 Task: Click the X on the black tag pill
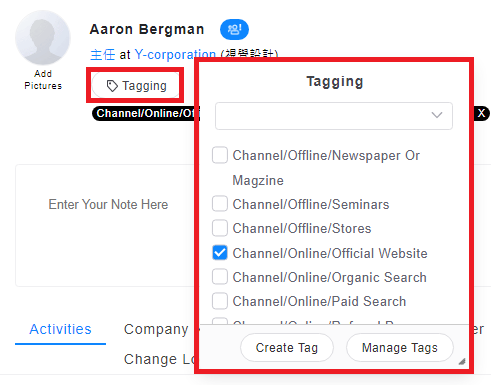click(x=481, y=113)
